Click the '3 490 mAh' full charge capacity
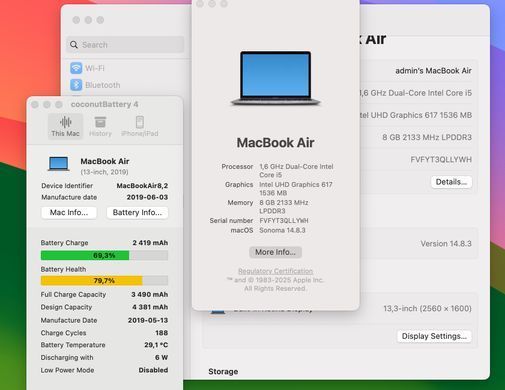 click(150, 294)
